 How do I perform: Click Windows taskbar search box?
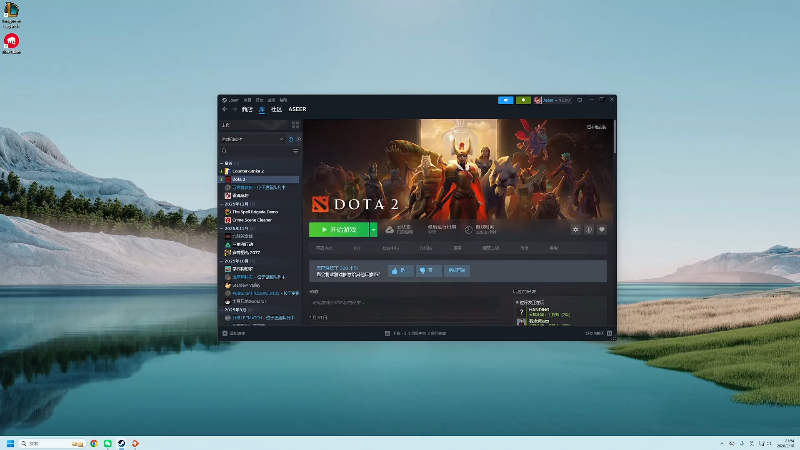coord(52,443)
